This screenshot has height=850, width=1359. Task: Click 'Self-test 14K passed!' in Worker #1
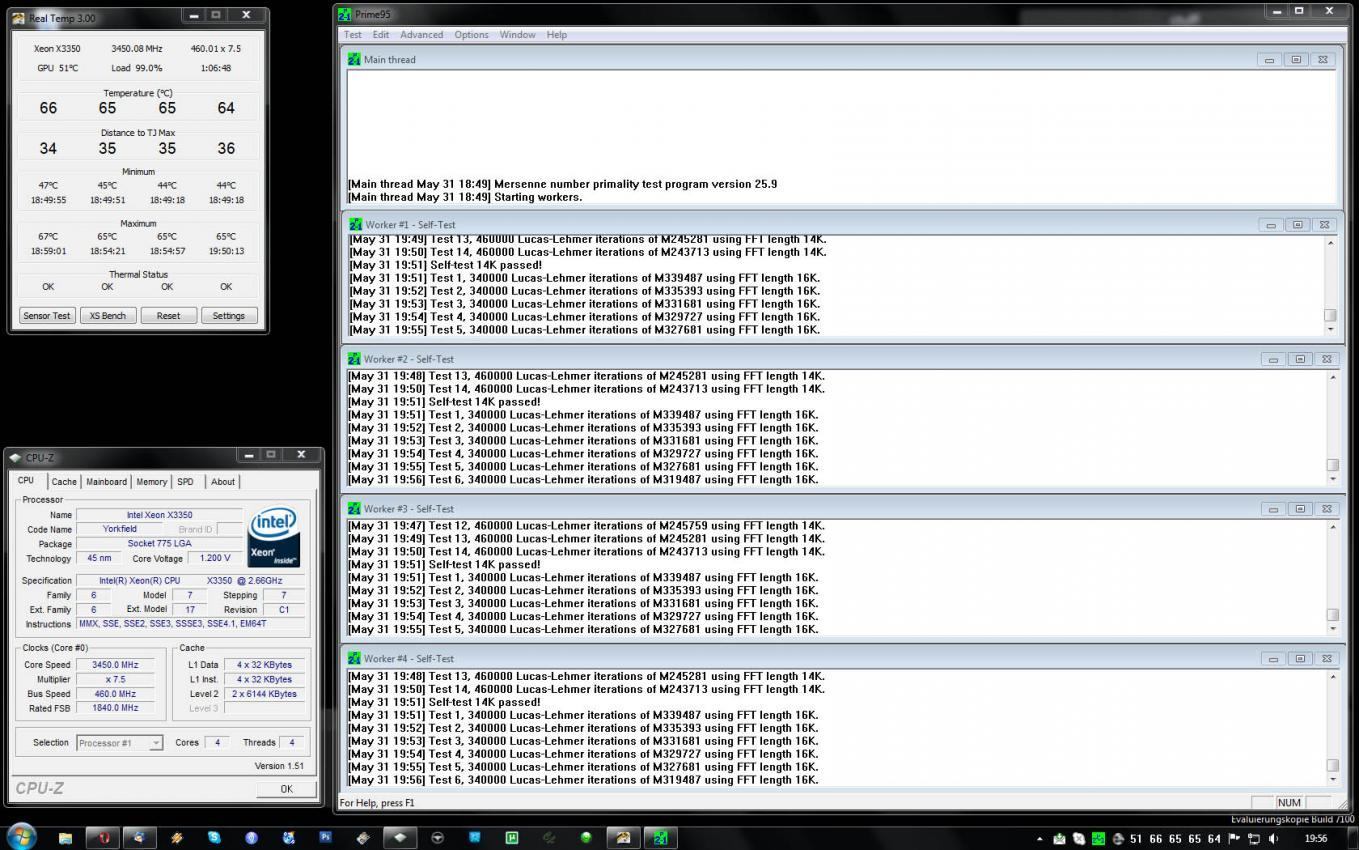pyautogui.click(x=485, y=265)
